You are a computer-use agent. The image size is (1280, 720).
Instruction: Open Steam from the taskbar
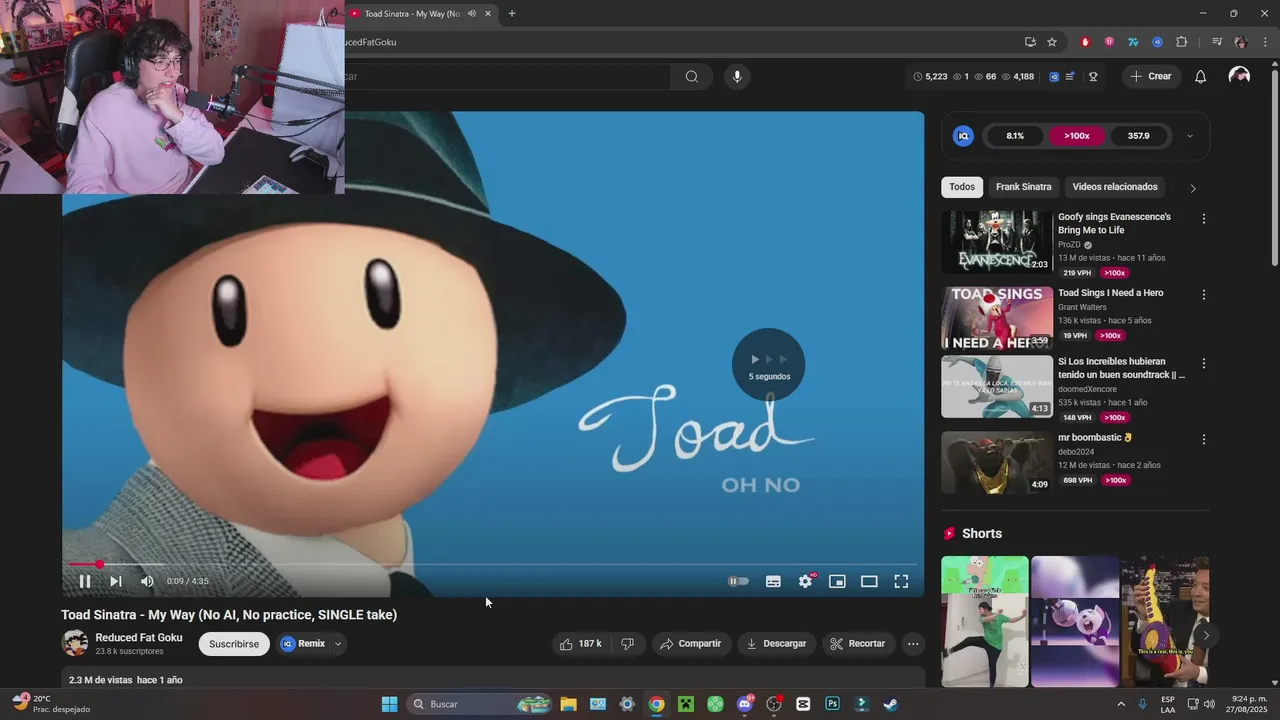pyautogui.click(x=890, y=704)
